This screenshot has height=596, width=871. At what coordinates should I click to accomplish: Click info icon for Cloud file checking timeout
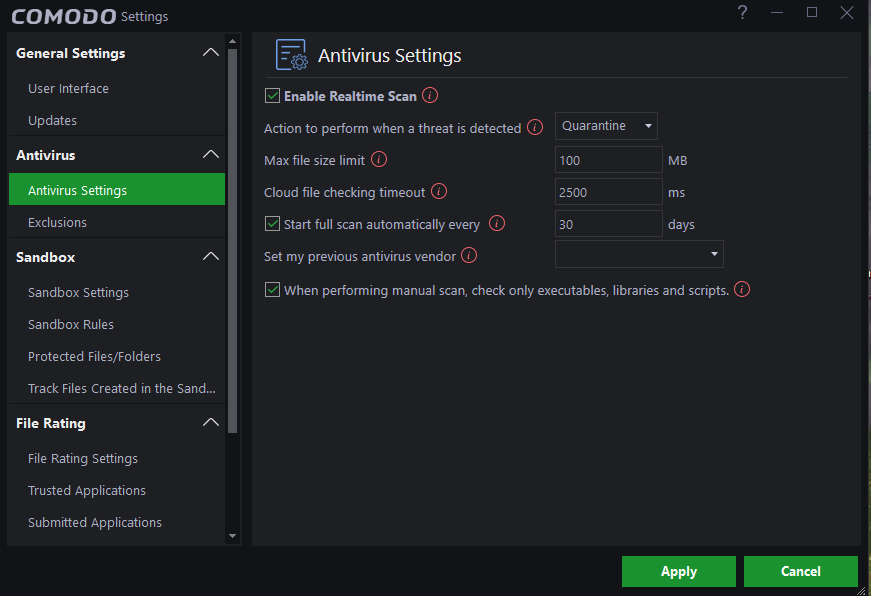coord(438,192)
